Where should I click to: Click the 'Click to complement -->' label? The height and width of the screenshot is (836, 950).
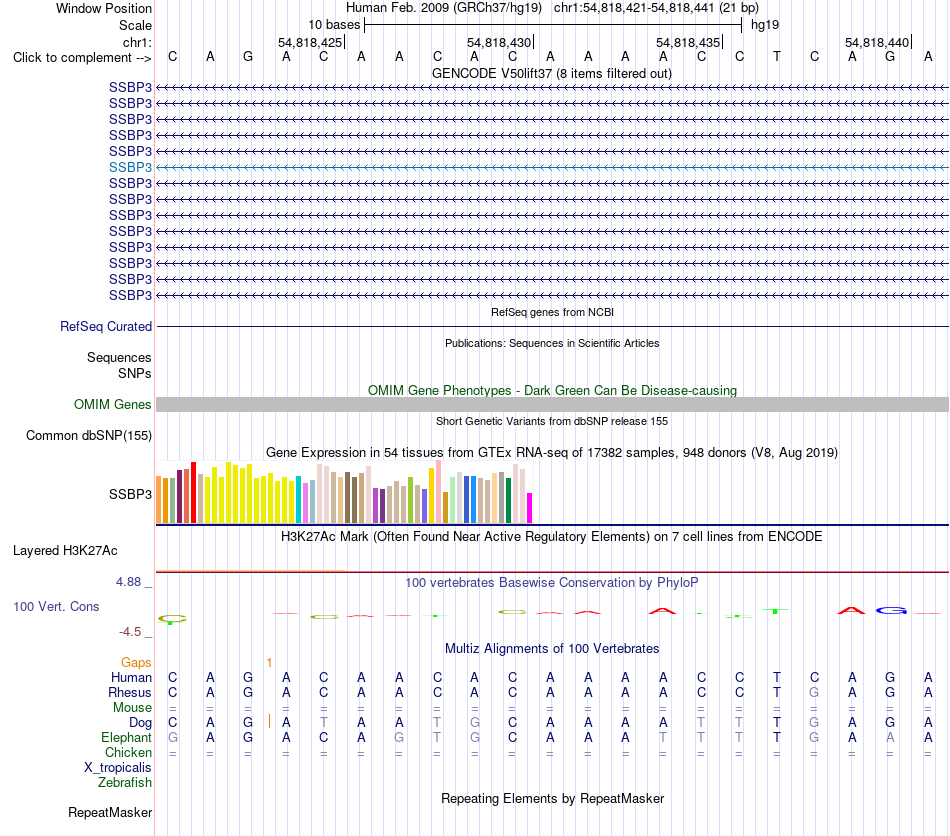(x=82, y=58)
